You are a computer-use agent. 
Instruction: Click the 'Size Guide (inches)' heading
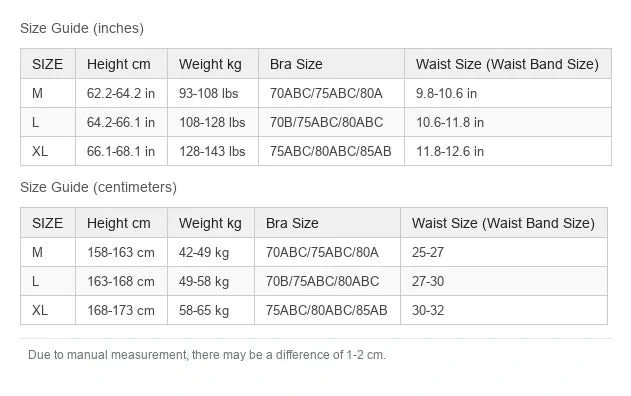click(x=82, y=28)
